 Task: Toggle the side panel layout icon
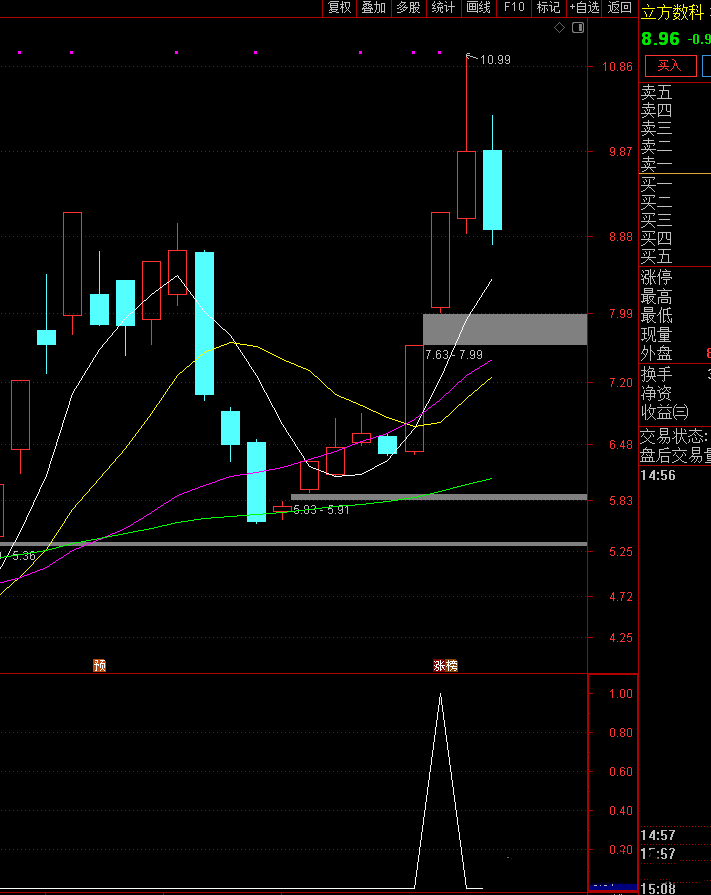pos(577,28)
